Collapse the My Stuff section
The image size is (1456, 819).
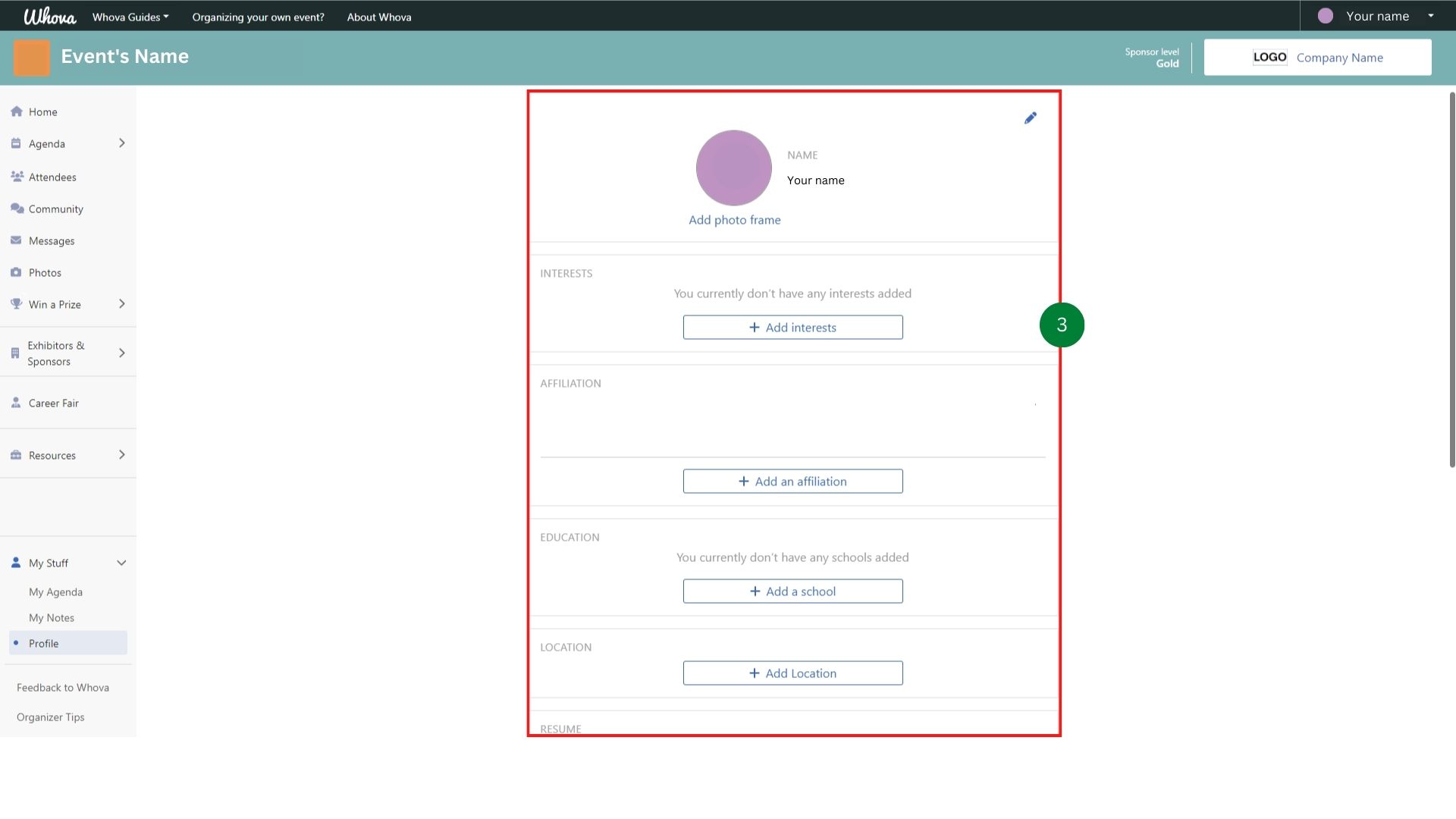pyautogui.click(x=121, y=563)
